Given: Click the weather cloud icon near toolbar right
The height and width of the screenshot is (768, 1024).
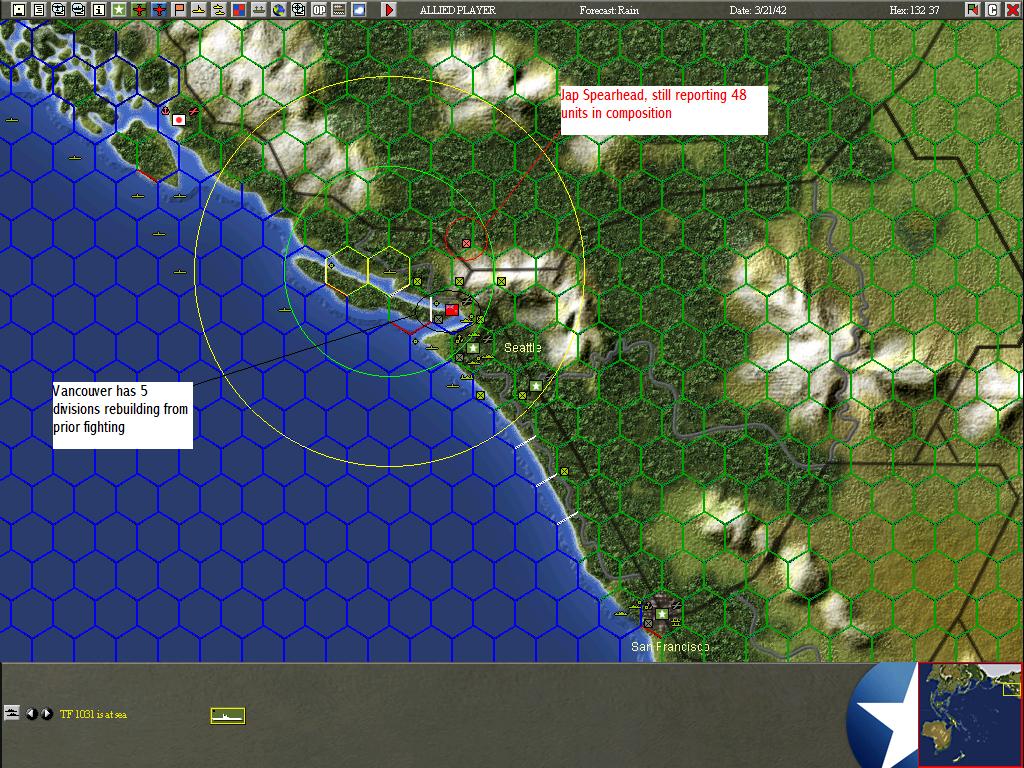Looking at the screenshot, I should (x=358, y=9).
